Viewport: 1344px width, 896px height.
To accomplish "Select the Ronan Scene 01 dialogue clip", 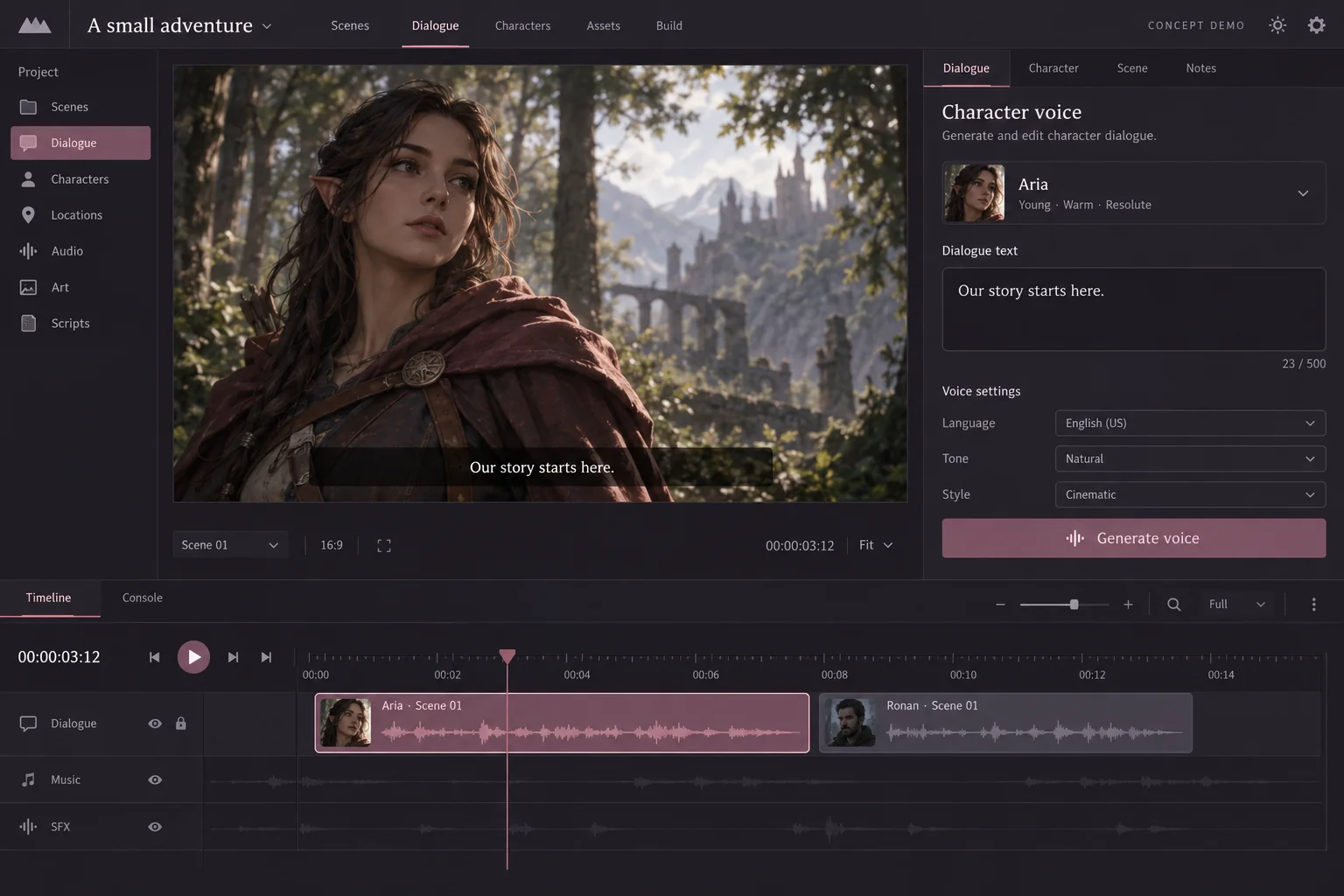I will click(1005, 723).
